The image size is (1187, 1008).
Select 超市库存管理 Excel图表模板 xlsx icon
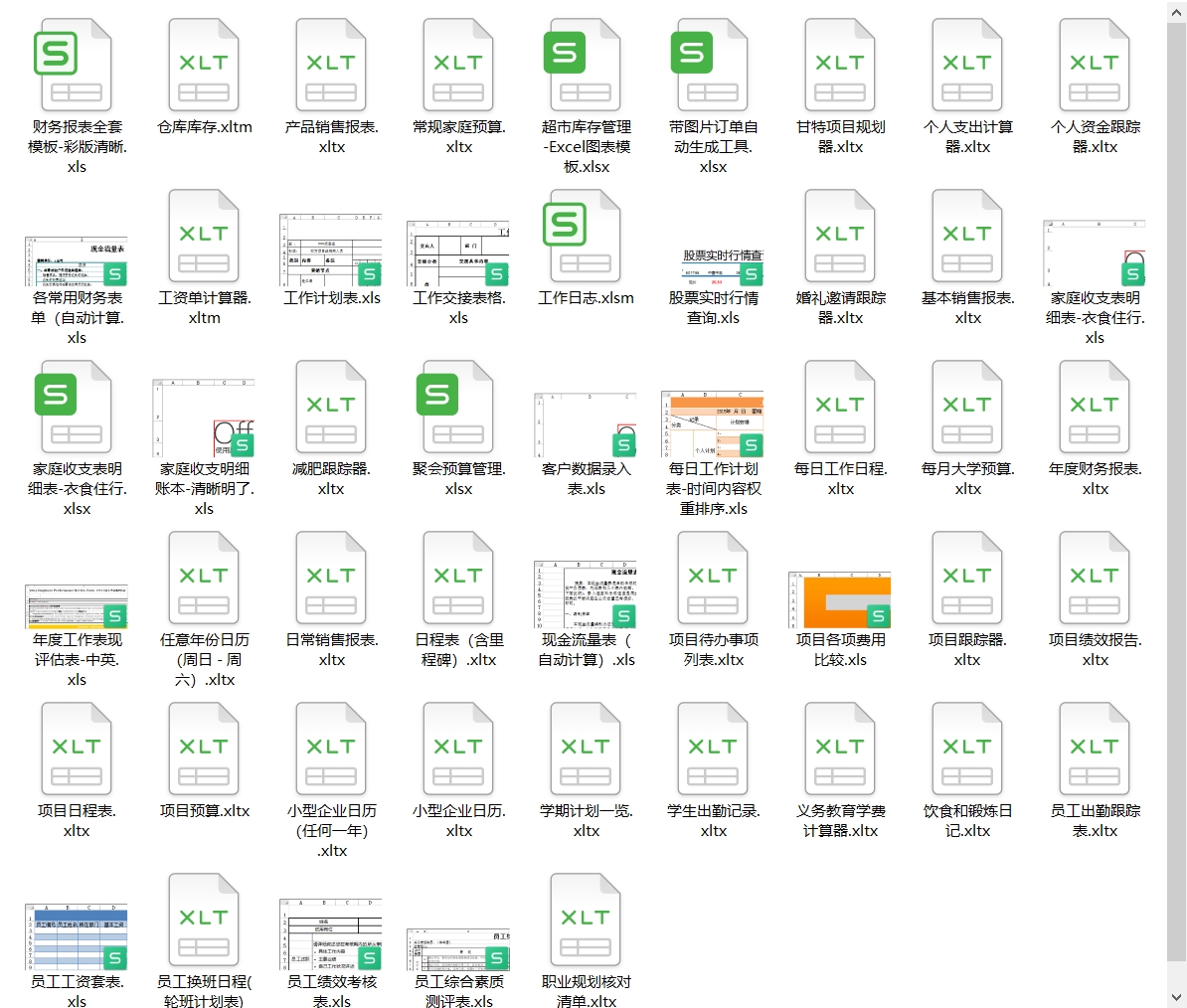[x=586, y=66]
